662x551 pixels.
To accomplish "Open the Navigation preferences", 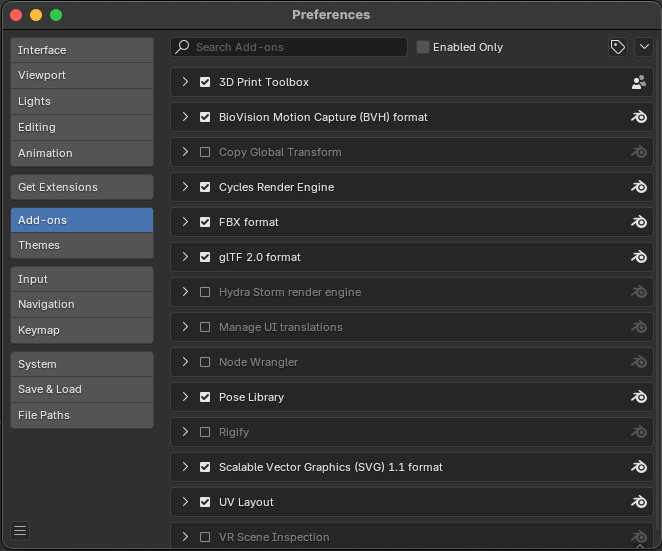I will point(82,304).
